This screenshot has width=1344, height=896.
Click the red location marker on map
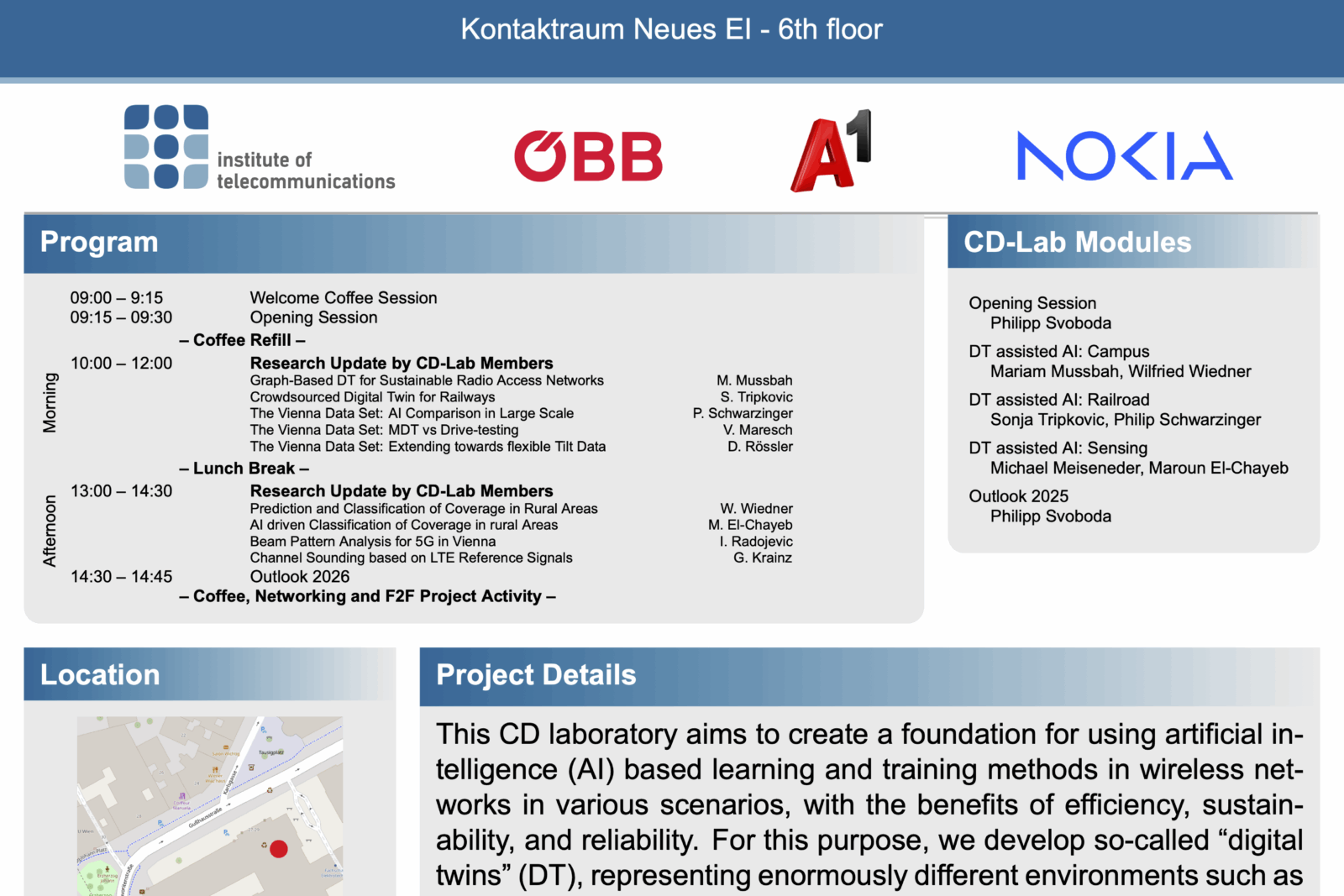[279, 849]
